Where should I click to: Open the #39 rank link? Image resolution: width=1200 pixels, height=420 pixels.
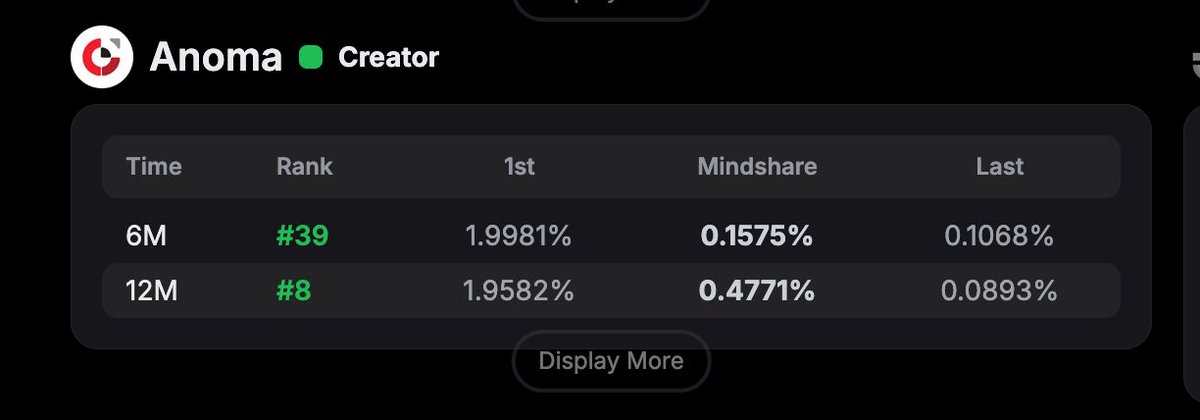click(x=302, y=236)
